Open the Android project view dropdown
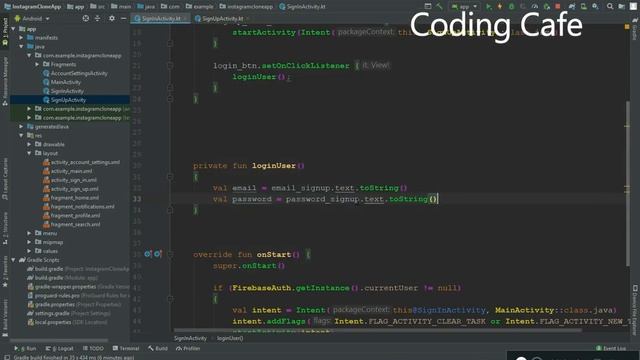 tap(32, 19)
